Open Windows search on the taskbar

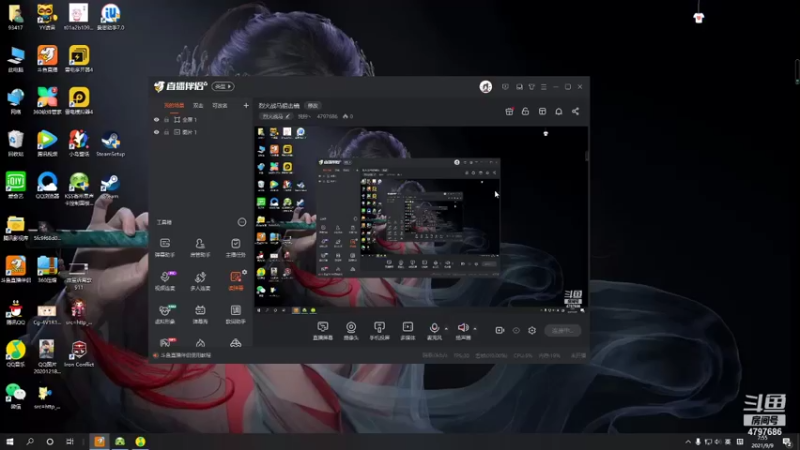pos(30,442)
